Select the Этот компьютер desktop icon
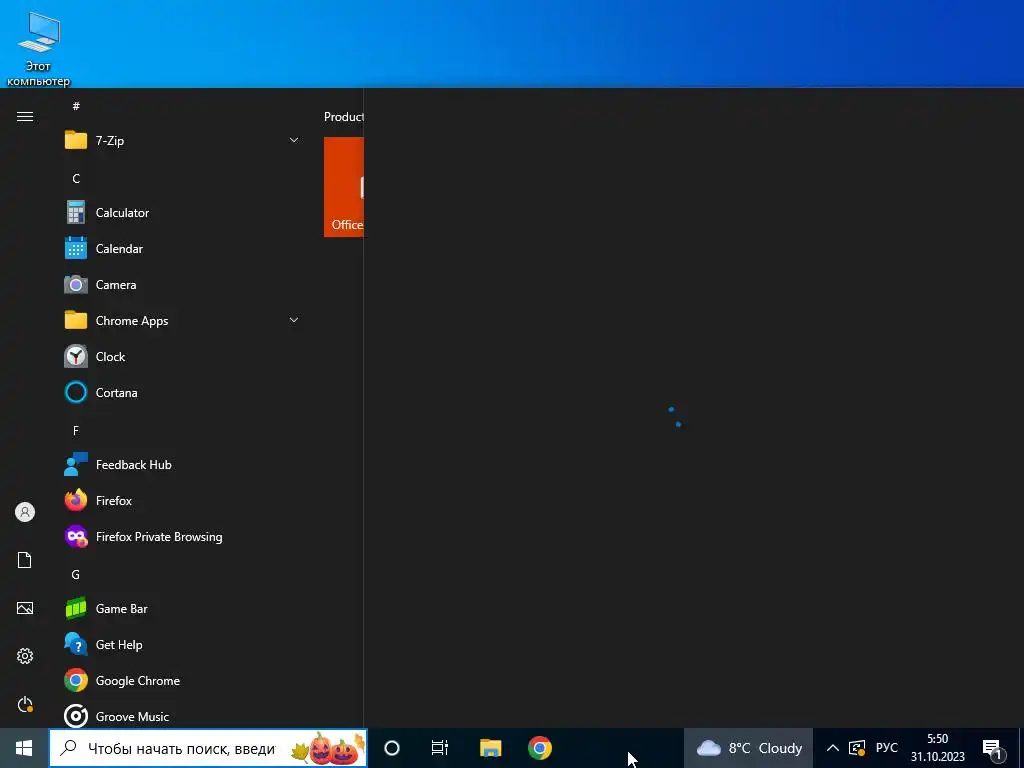 (39, 49)
